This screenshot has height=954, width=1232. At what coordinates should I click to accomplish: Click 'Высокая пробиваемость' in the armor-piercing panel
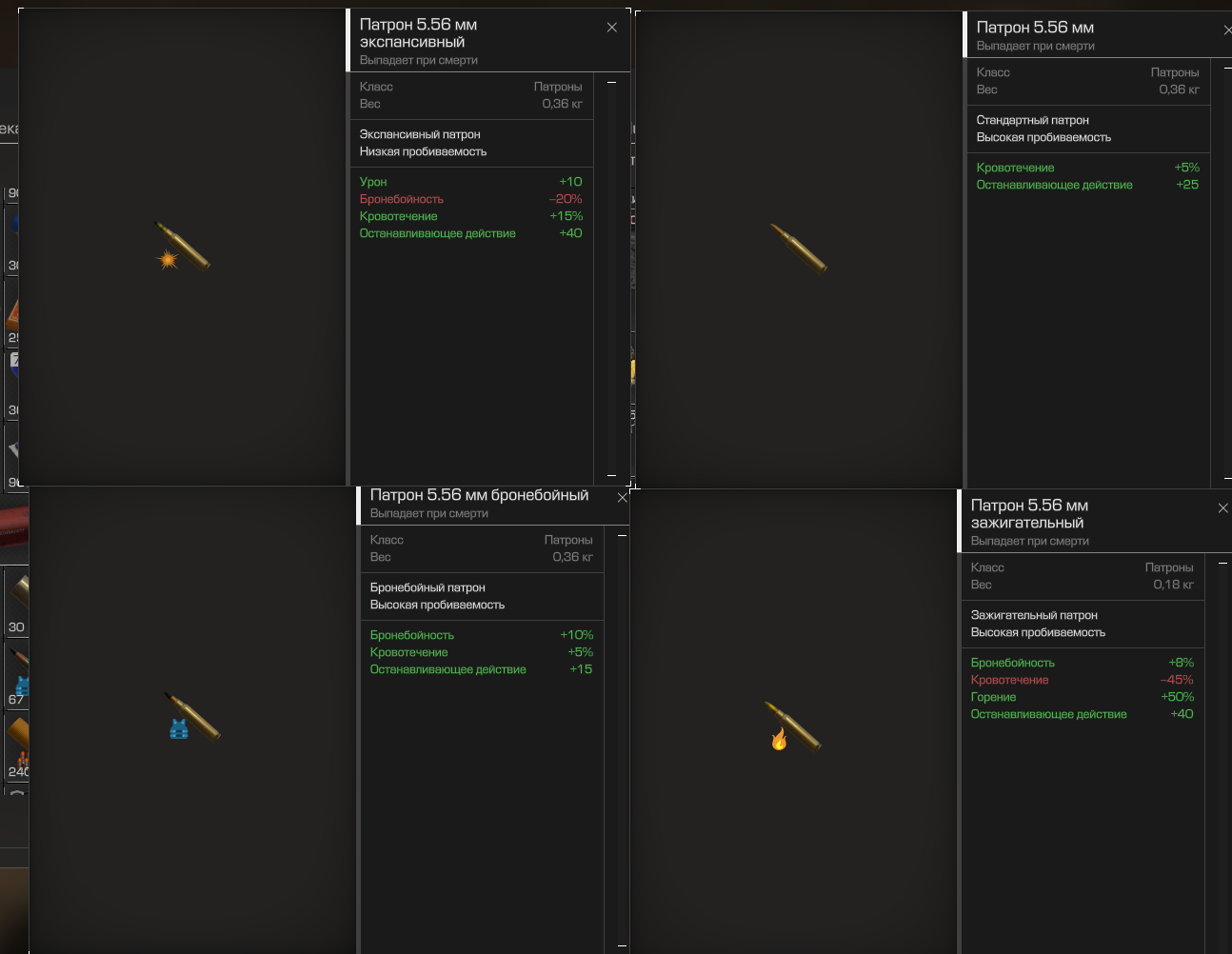(437, 605)
